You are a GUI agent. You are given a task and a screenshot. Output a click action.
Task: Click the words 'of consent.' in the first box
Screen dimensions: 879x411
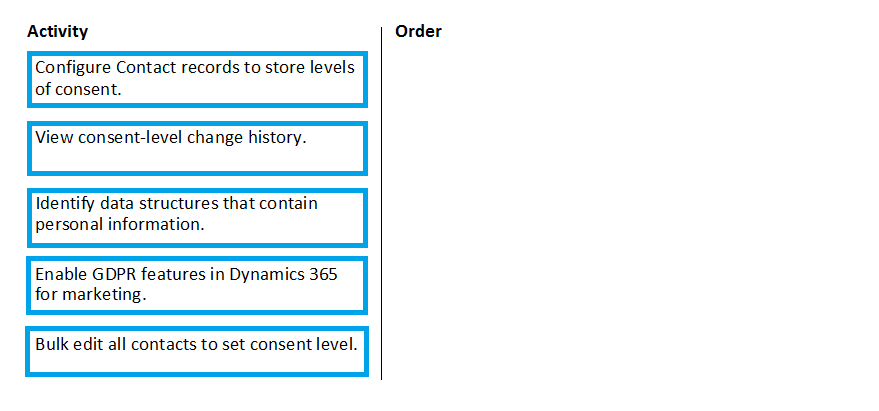click(78, 88)
